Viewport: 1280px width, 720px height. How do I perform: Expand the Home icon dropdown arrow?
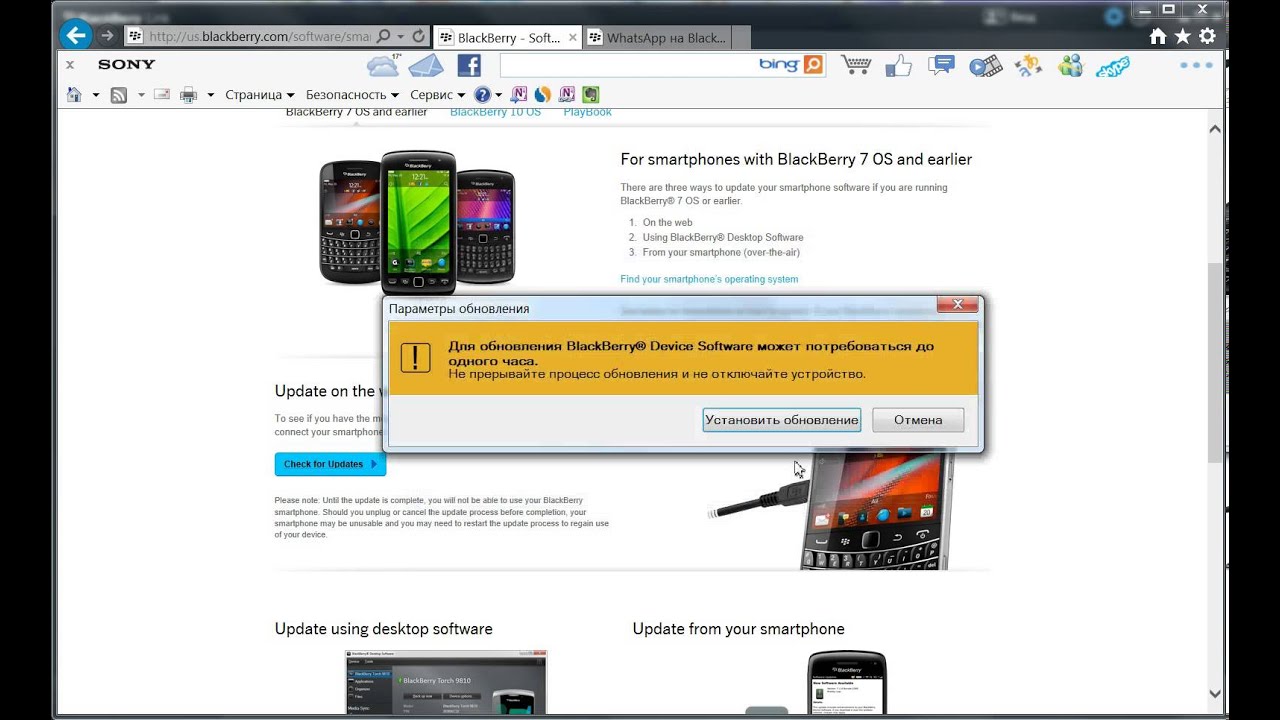pyautogui.click(x=96, y=95)
